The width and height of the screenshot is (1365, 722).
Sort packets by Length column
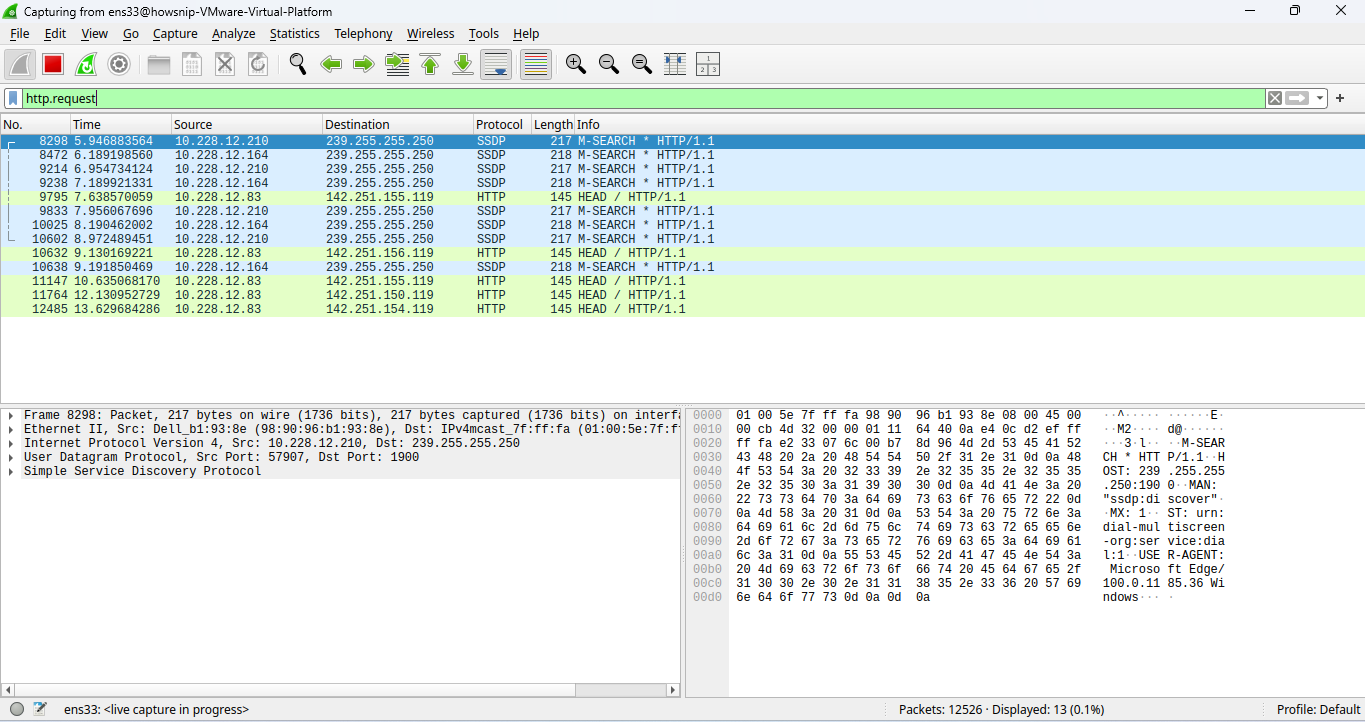(553, 125)
